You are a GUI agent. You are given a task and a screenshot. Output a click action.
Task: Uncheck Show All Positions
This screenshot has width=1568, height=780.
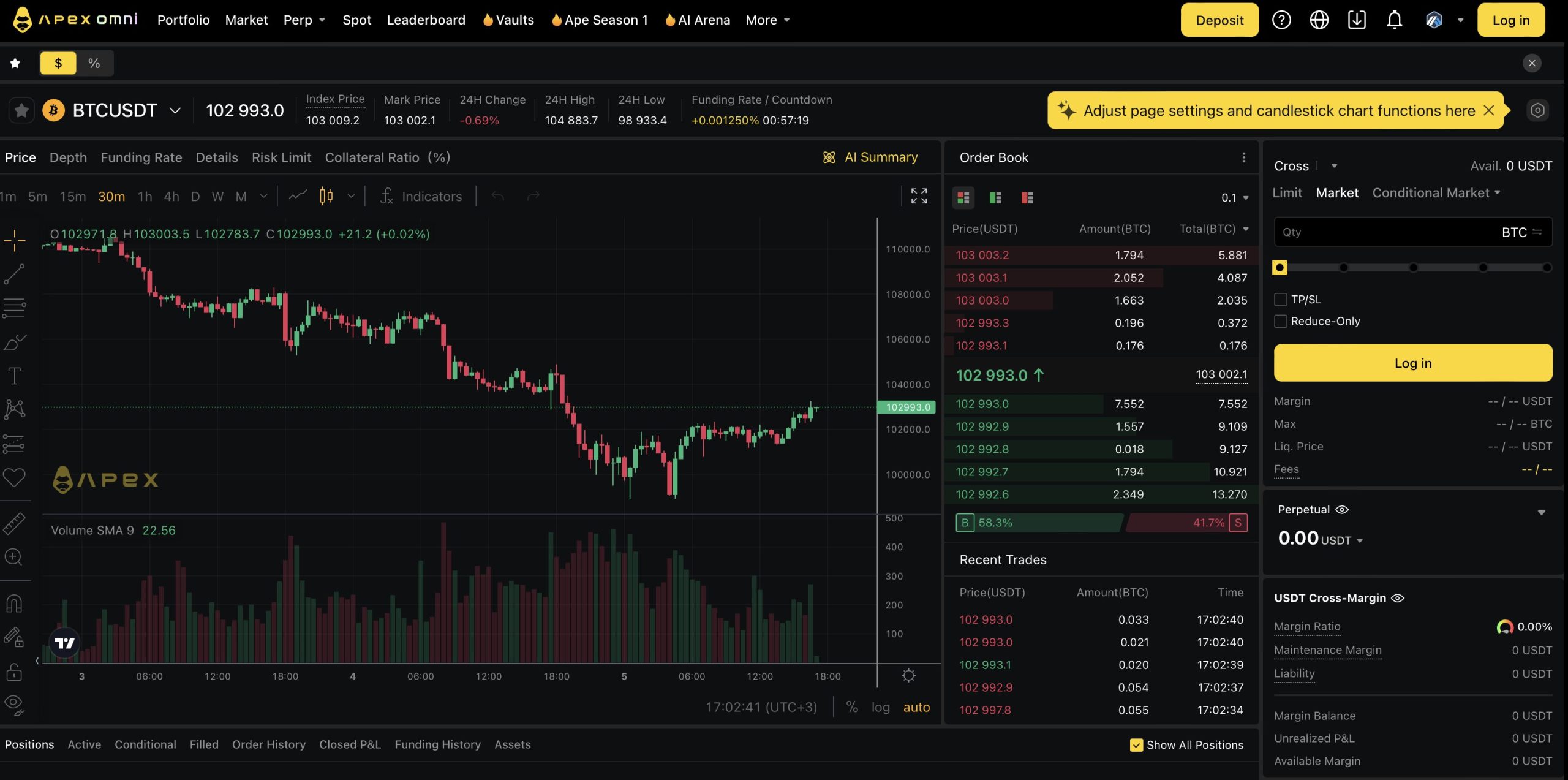coord(1136,745)
